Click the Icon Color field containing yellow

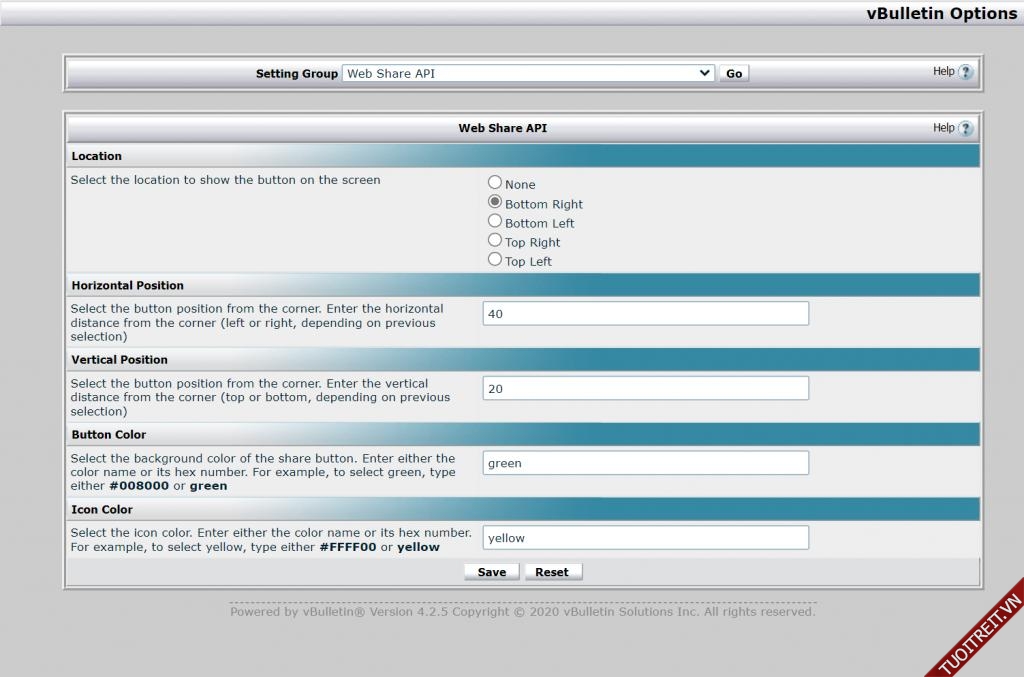[645, 538]
